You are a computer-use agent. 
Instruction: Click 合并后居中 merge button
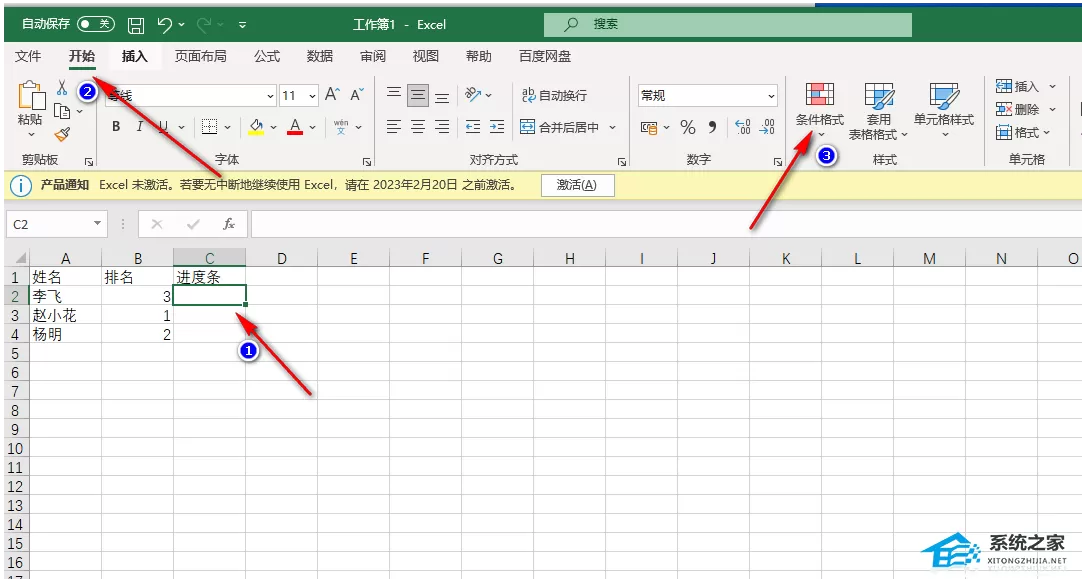560,127
